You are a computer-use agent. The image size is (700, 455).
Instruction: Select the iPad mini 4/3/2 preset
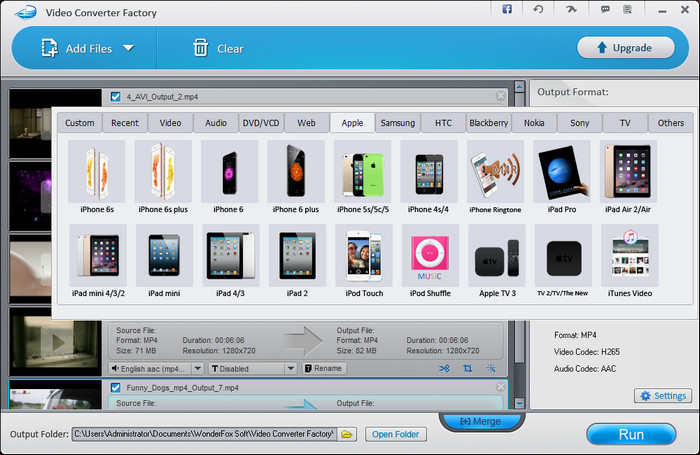98,261
